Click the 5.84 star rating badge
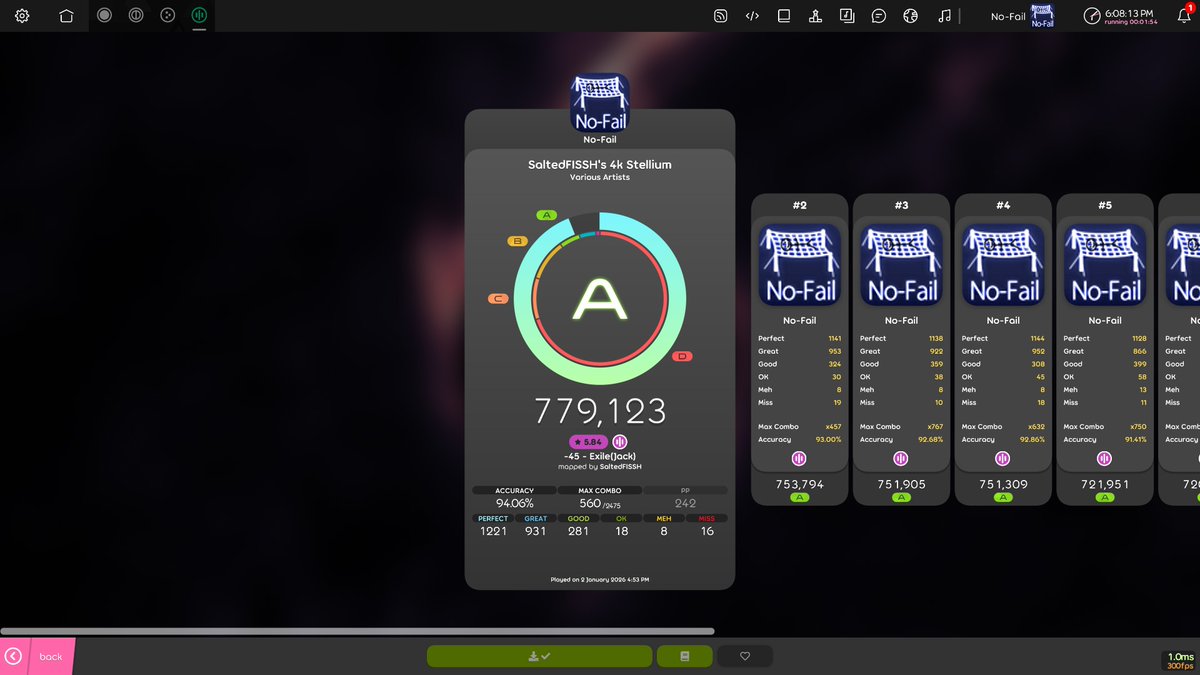 pyautogui.click(x=589, y=442)
